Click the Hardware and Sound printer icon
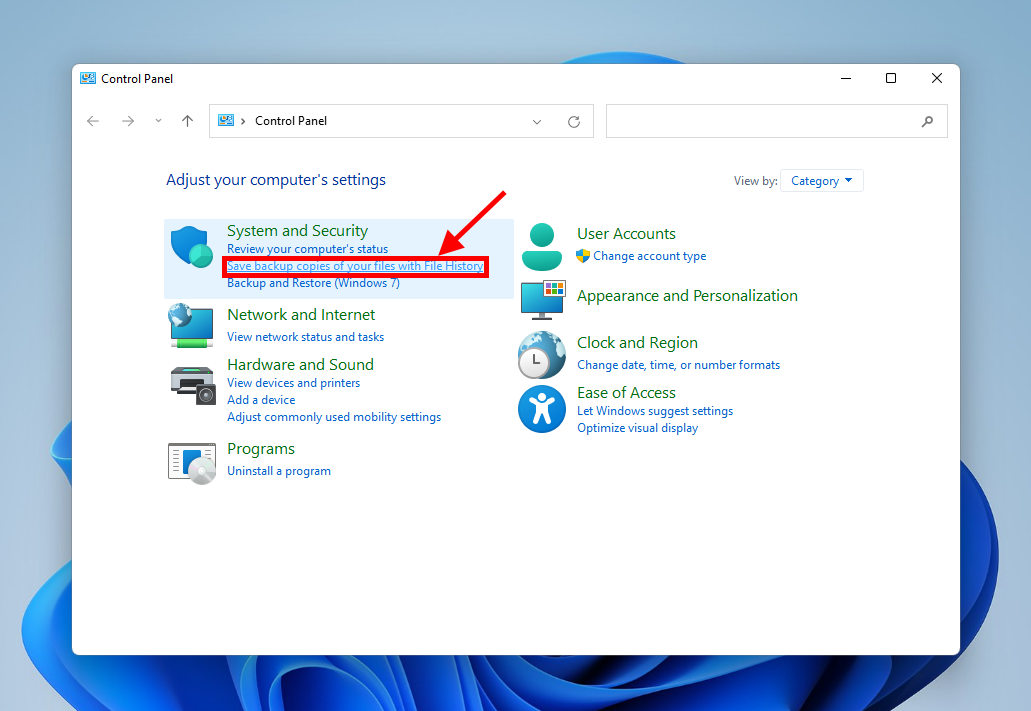 coord(193,385)
